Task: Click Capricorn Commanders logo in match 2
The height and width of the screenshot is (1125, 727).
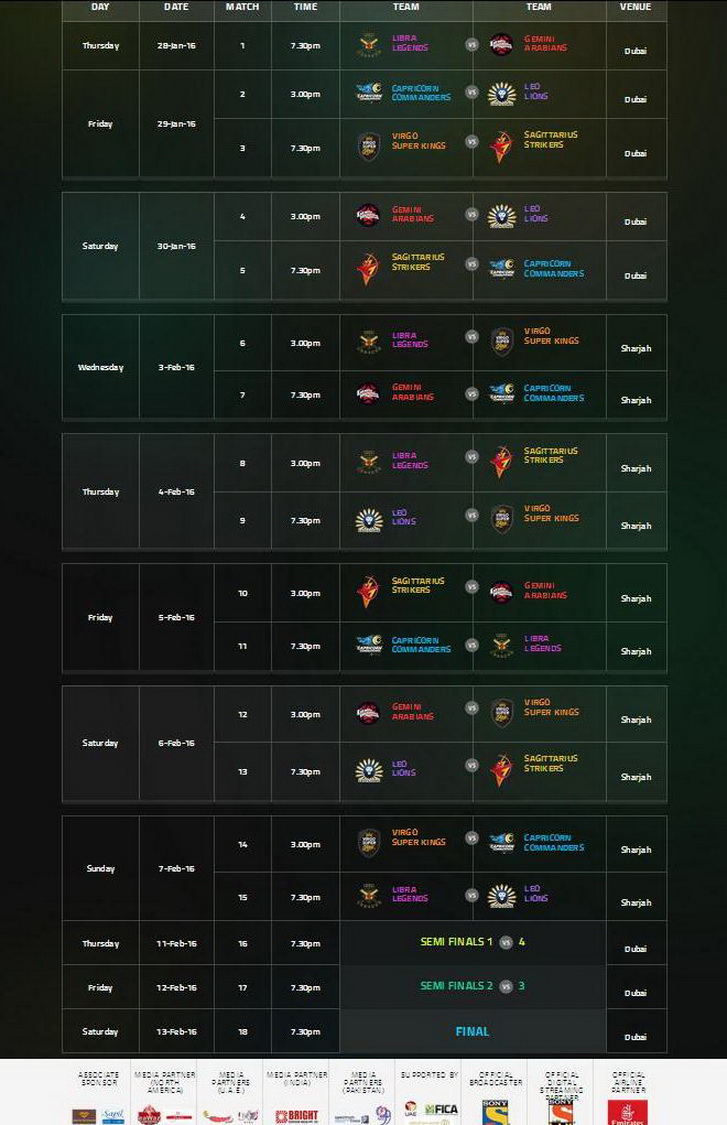Action: click(x=369, y=93)
